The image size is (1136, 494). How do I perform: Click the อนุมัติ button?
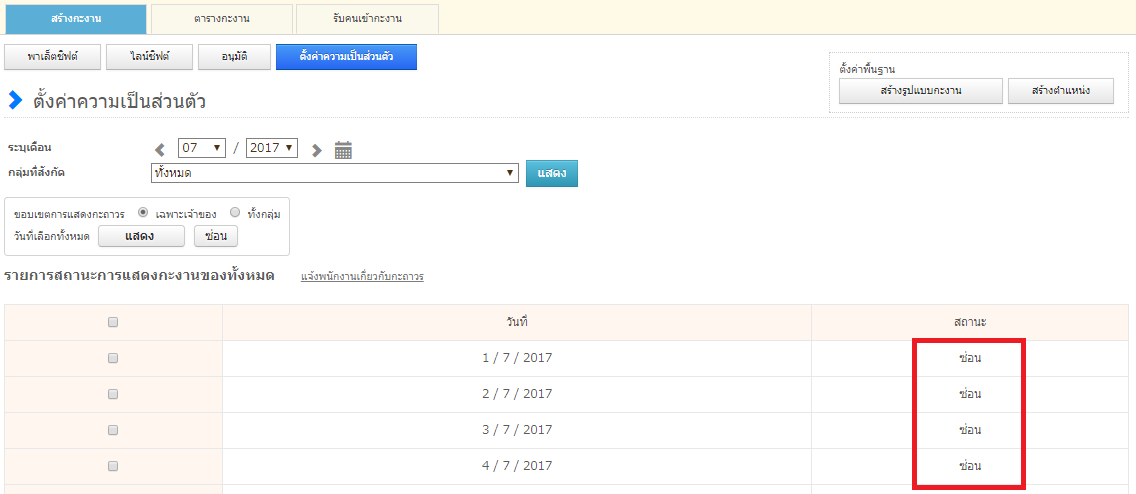pyautogui.click(x=234, y=57)
